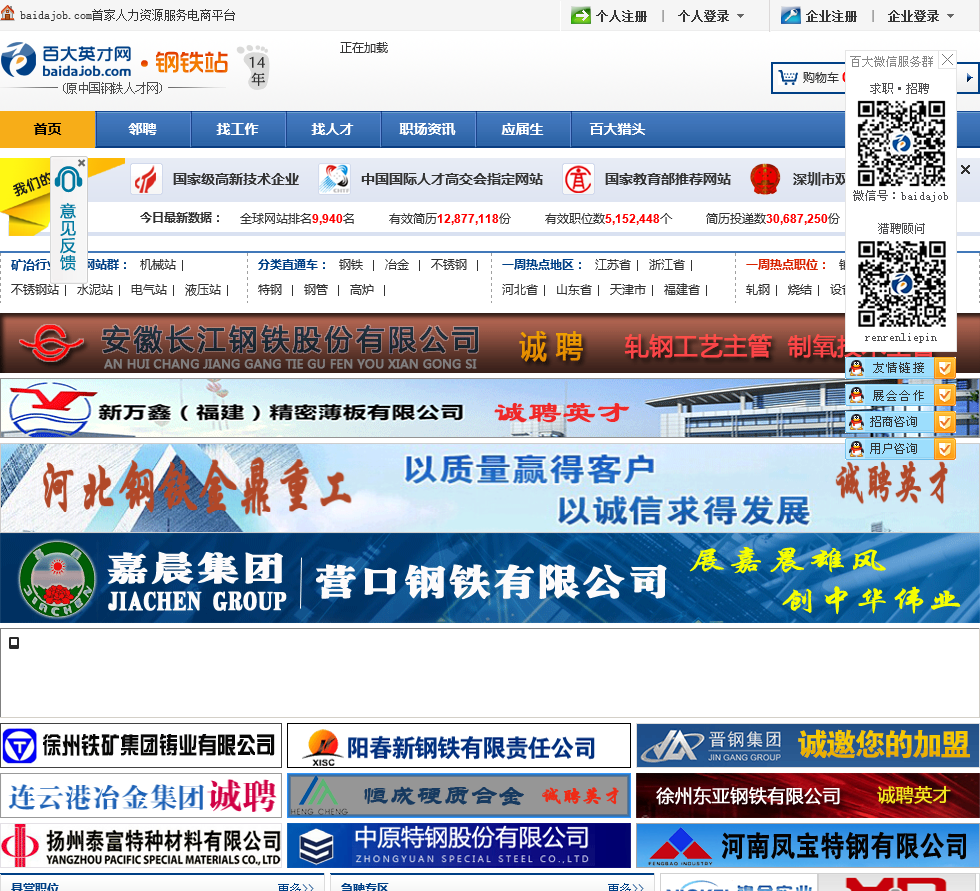980x891 pixels.
Task: Click the 国家教育部推荐网站 round red icon
Action: point(578,180)
